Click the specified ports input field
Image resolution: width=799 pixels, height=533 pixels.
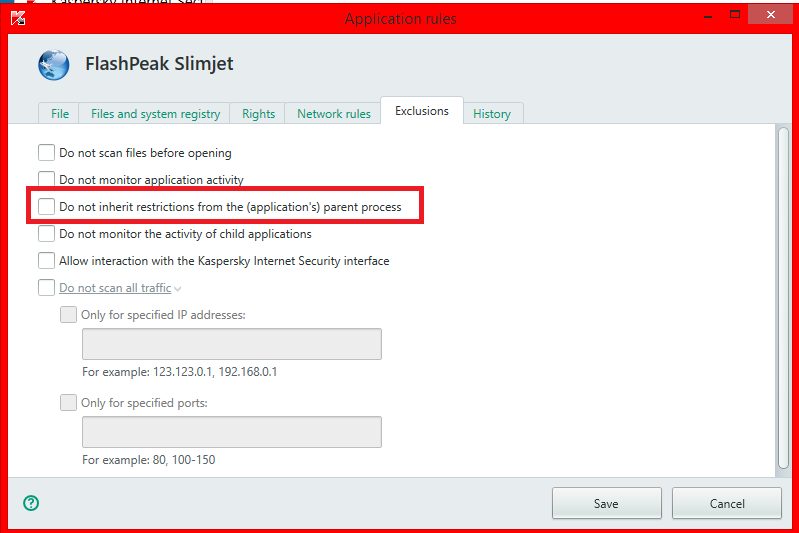point(232,432)
